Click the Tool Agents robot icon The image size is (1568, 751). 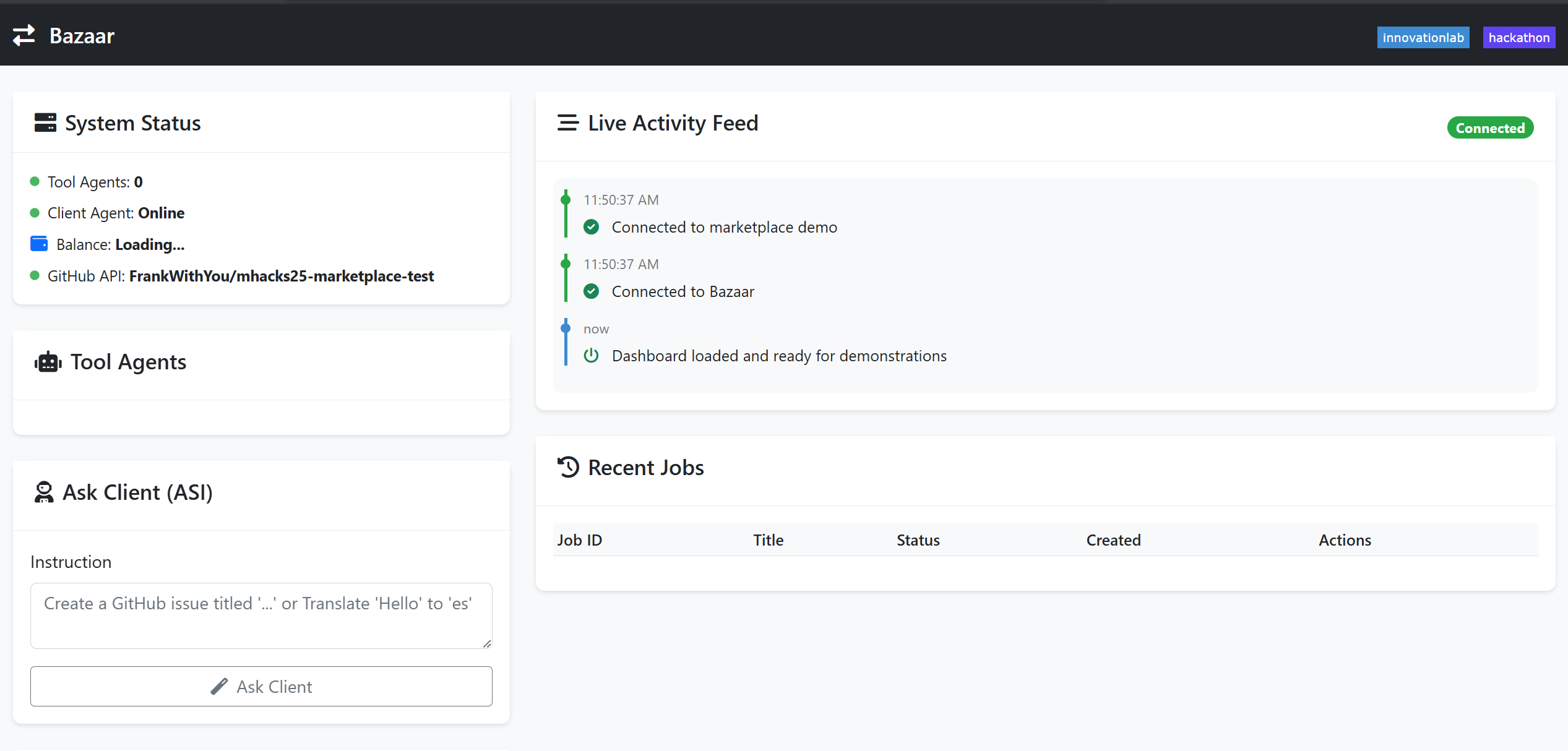point(48,362)
